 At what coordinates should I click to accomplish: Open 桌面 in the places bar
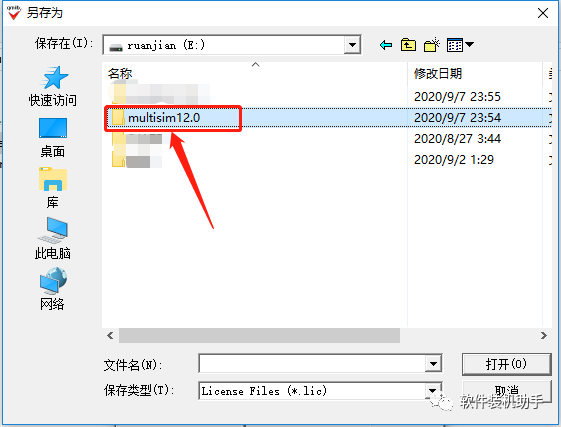[x=53, y=138]
